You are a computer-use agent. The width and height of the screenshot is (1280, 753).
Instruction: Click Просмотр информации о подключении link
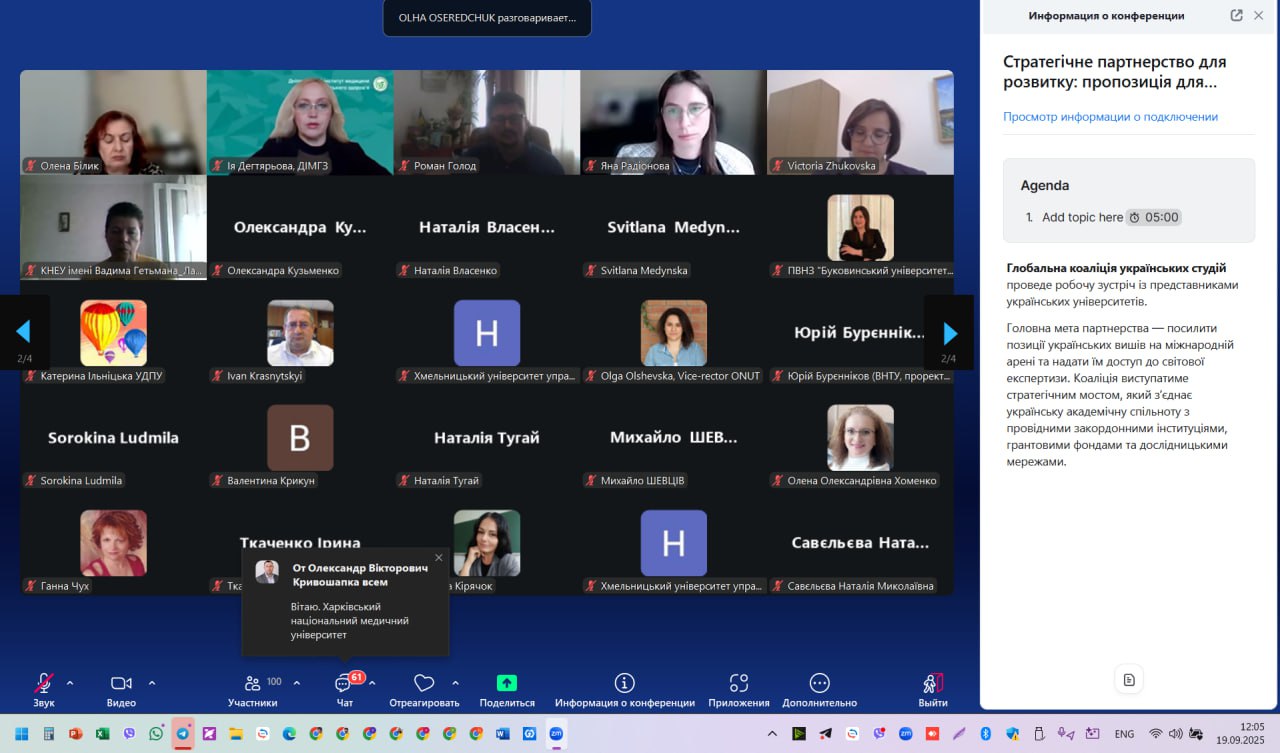[1110, 117]
